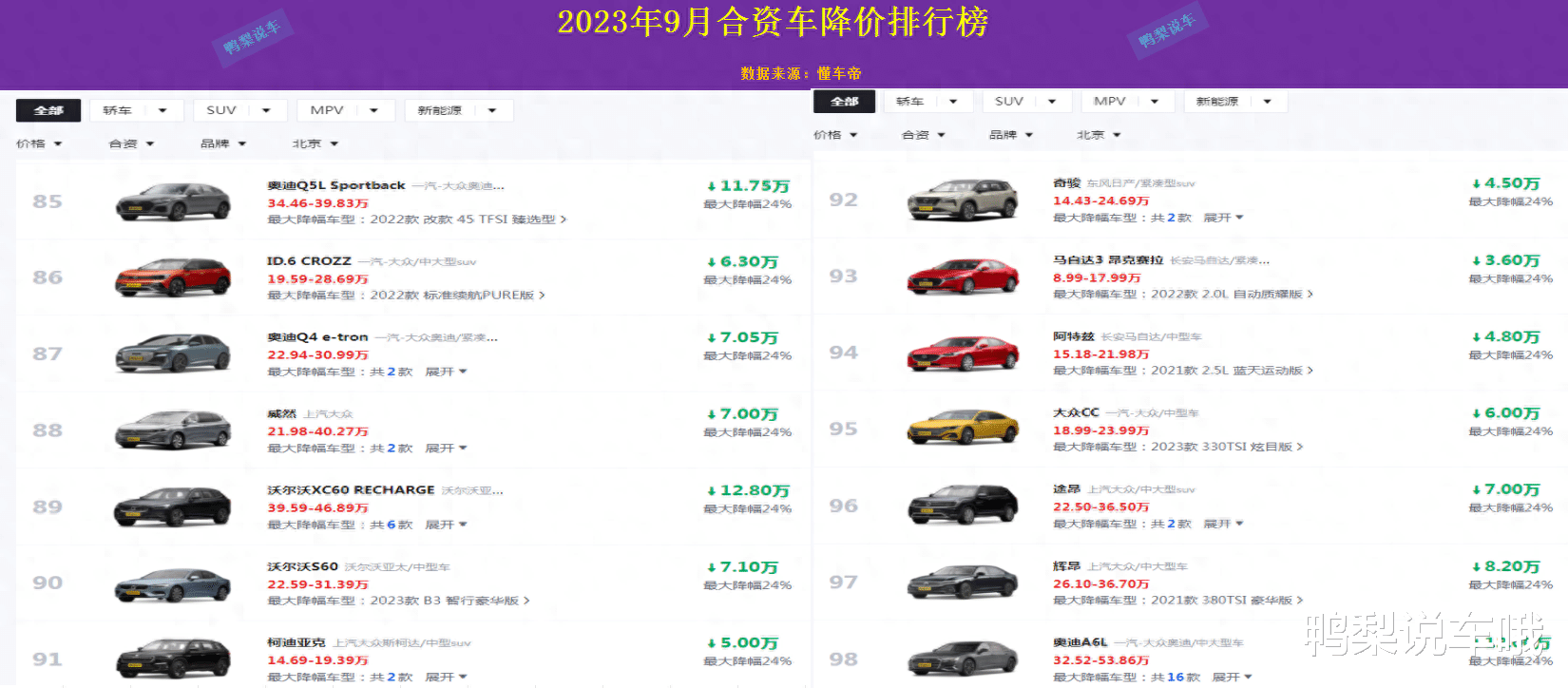Select the right panel 全部 tab
Screen dimensions: 1568x688
[x=844, y=102]
